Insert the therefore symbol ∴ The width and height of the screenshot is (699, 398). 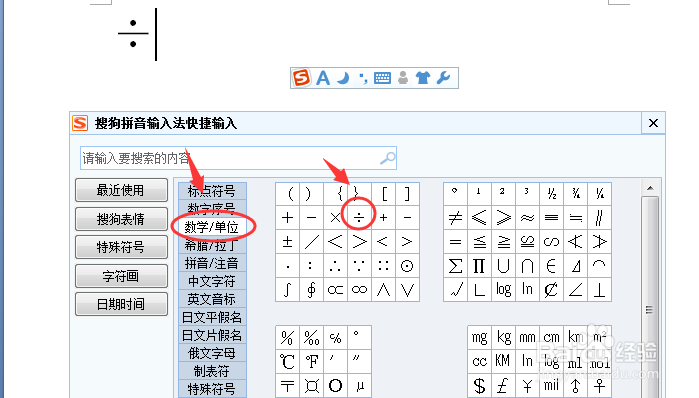pos(335,266)
